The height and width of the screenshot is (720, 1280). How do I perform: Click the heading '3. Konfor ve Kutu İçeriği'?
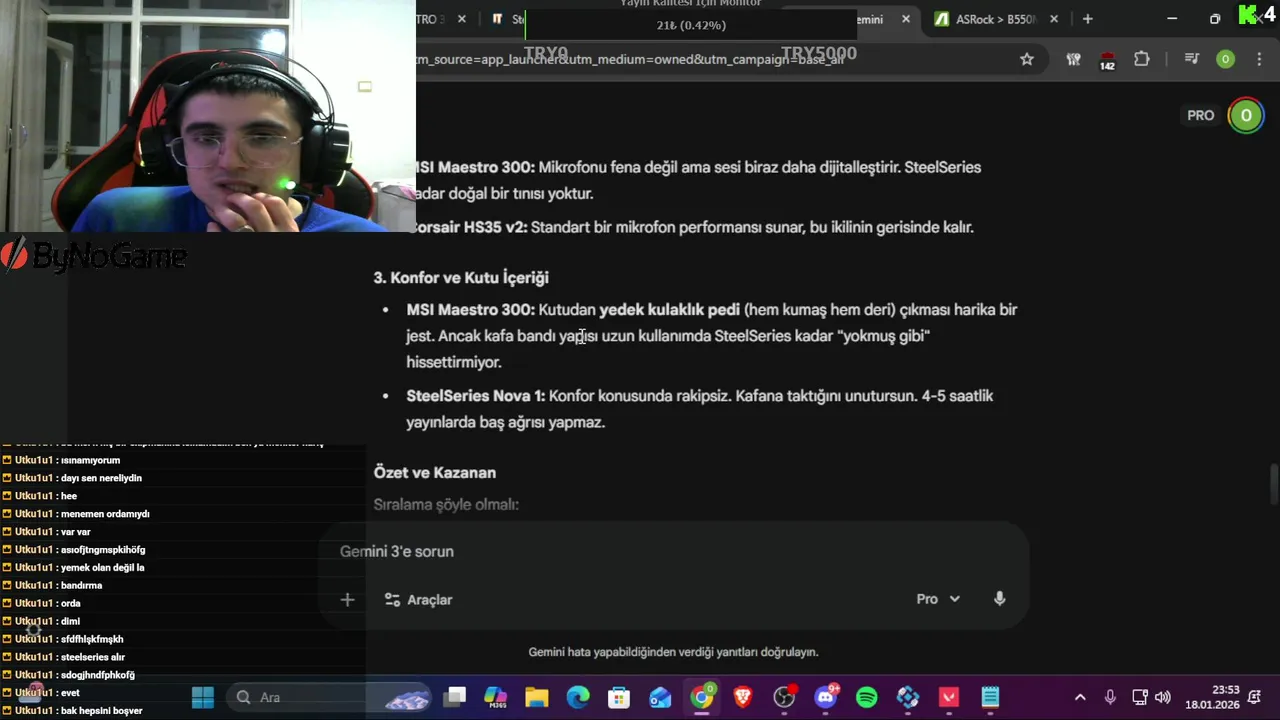pos(461,277)
